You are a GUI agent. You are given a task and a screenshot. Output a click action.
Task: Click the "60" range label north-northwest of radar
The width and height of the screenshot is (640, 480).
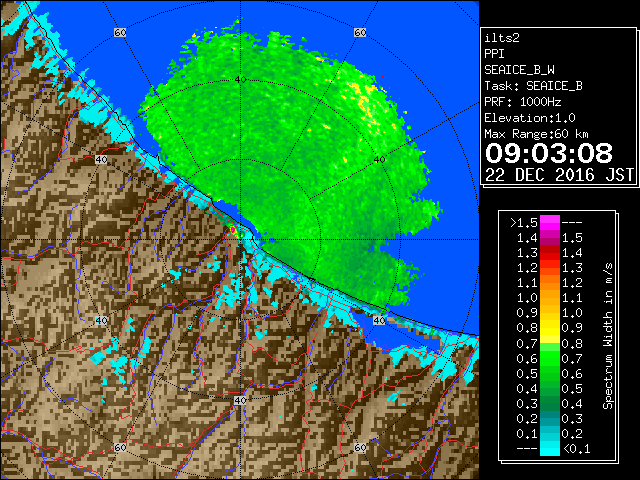(120, 32)
